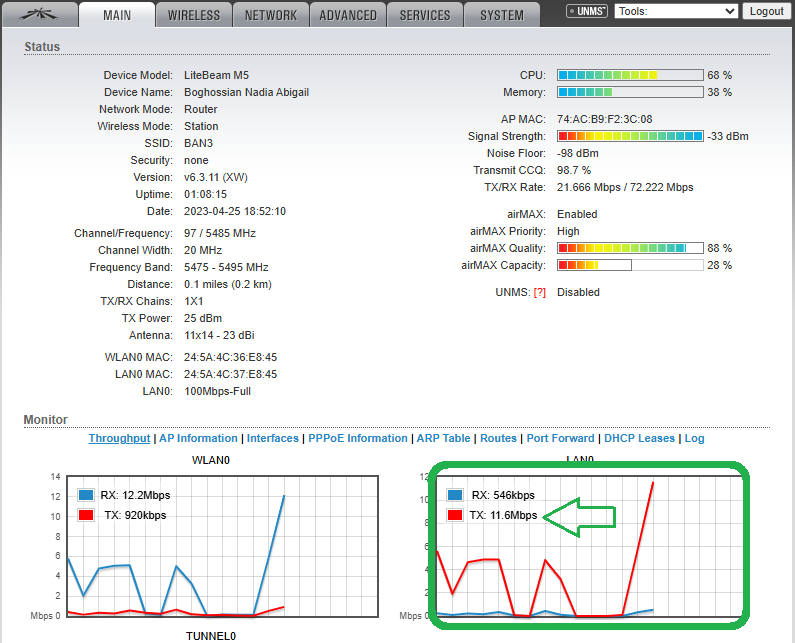The image size is (795, 643).
Task: Select the SYSTEM tab
Action: (x=501, y=15)
